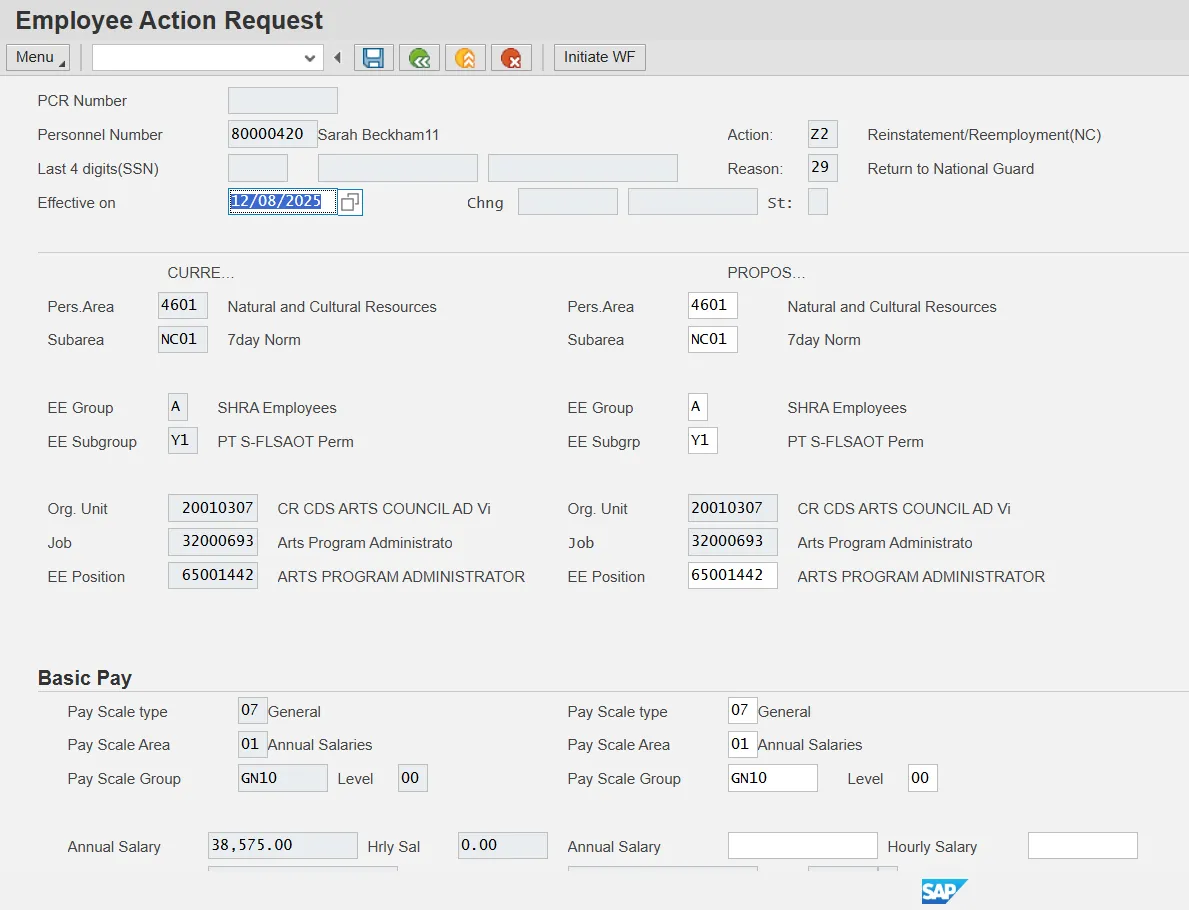Click the orange Exit icon
The height and width of the screenshot is (910, 1189).
coord(465,58)
